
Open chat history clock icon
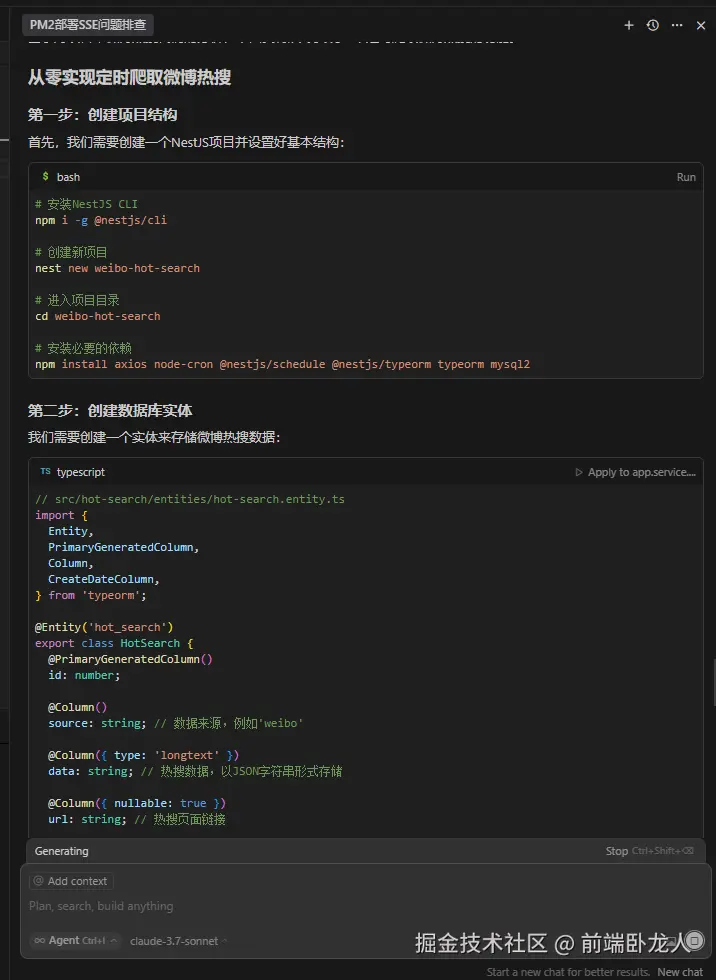tap(653, 25)
